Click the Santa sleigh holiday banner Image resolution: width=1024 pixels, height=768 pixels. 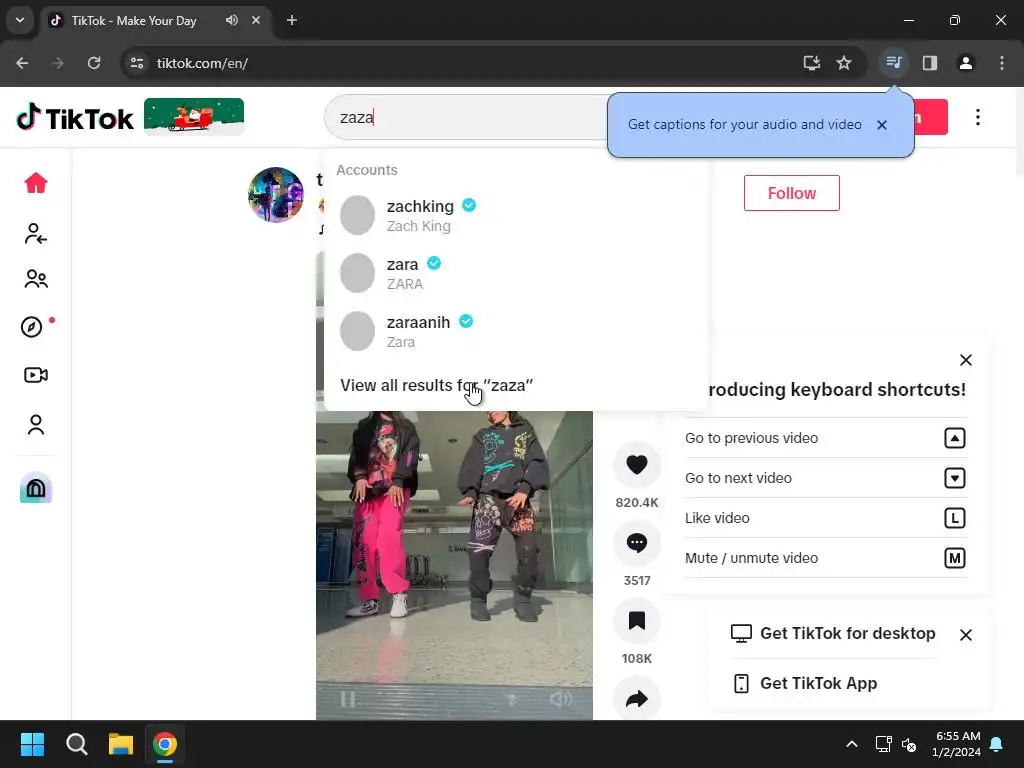pos(194,117)
